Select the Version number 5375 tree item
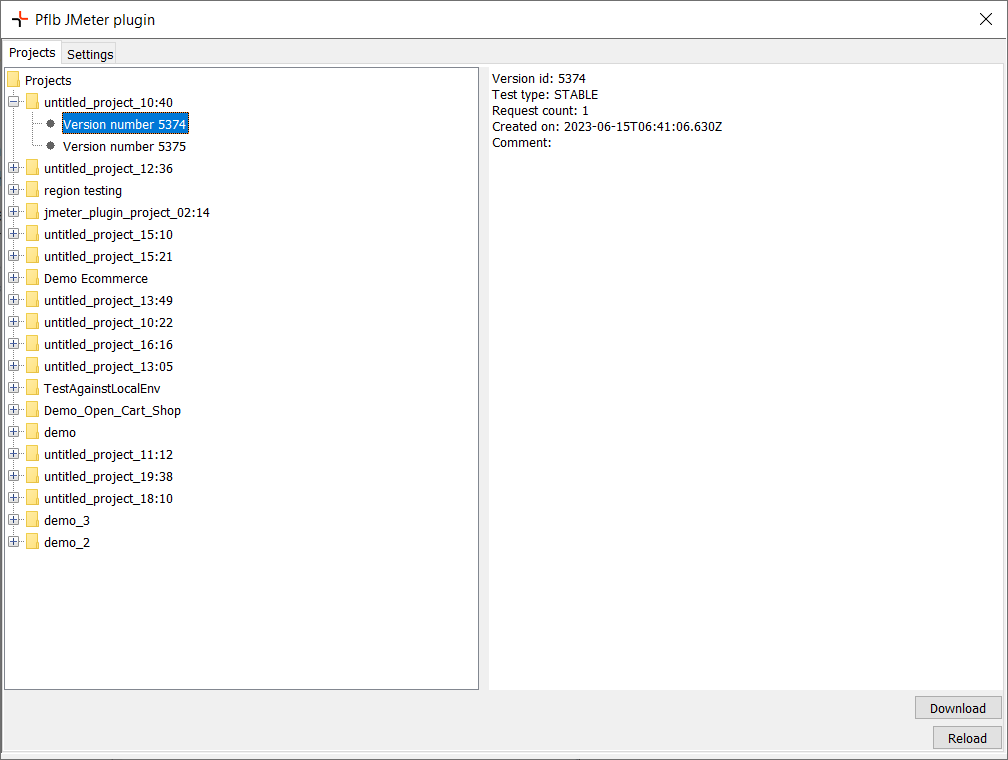This screenshot has width=1008, height=760. click(x=124, y=146)
